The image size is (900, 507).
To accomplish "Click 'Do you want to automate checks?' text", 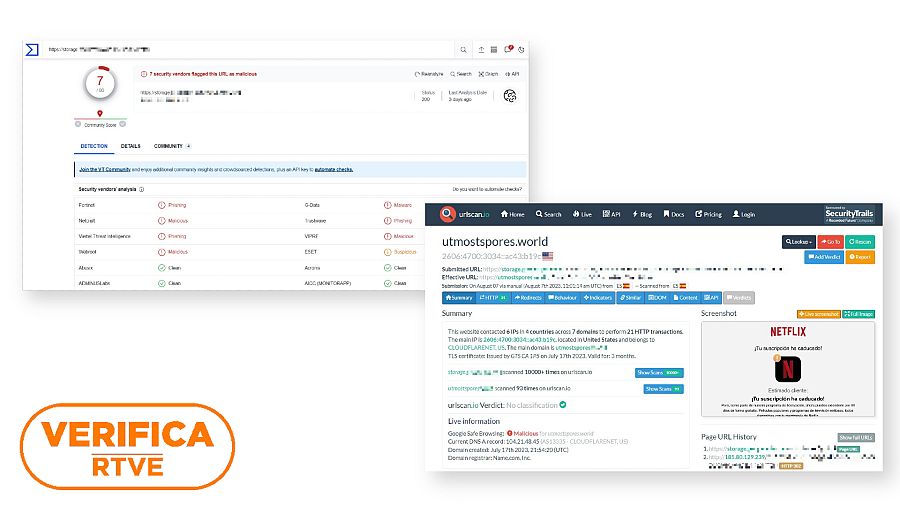I will point(487,189).
